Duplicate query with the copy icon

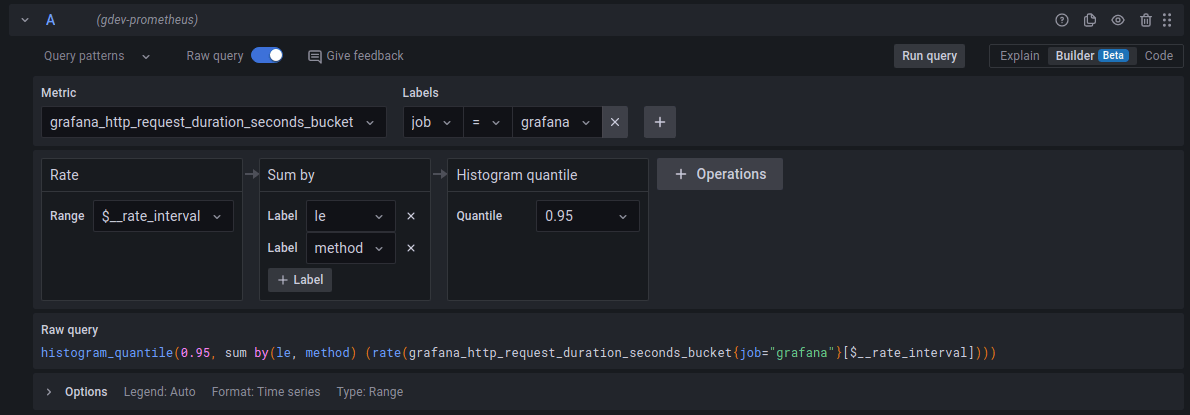tap(1090, 20)
